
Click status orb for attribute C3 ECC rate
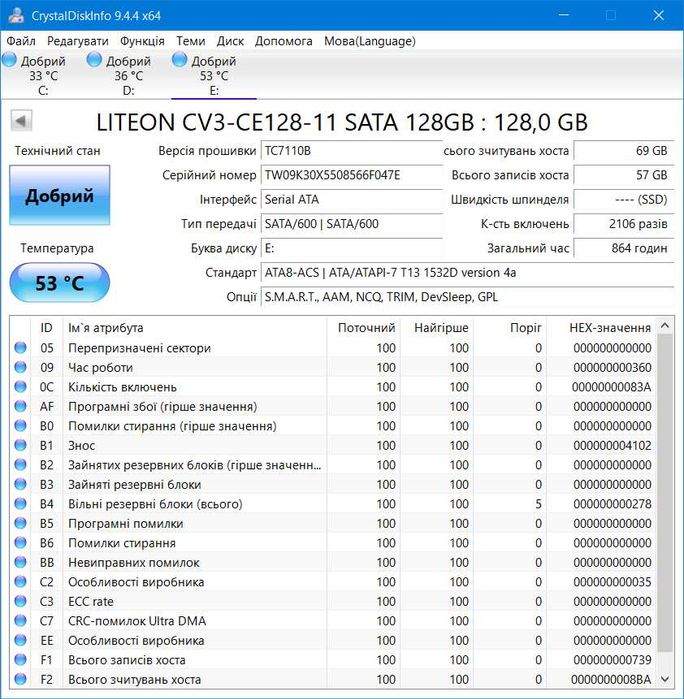tap(21, 601)
